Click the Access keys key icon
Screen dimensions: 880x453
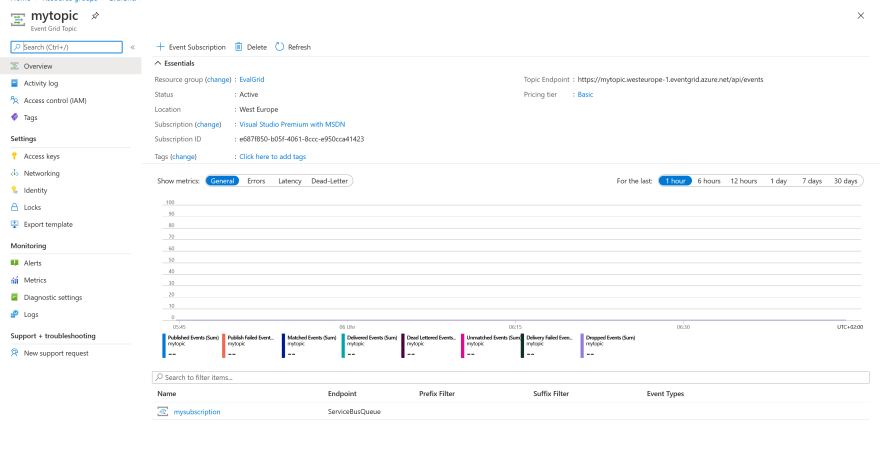coord(15,156)
